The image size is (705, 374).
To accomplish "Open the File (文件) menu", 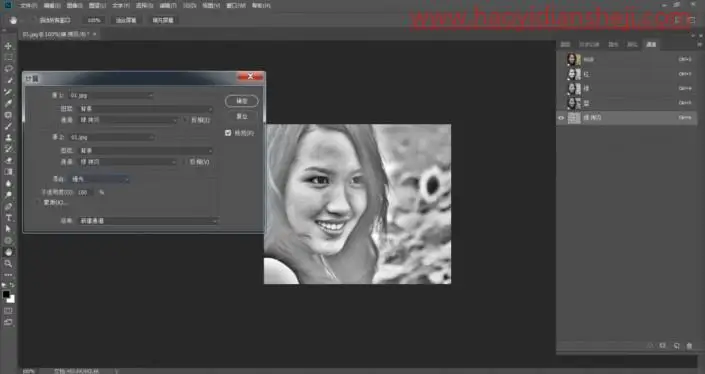I will [28, 5].
